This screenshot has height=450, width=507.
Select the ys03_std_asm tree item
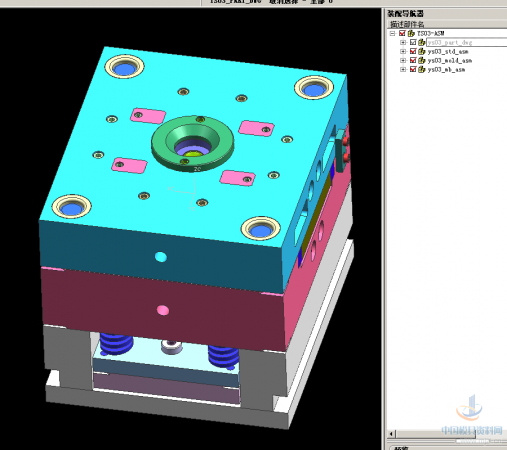[448, 51]
